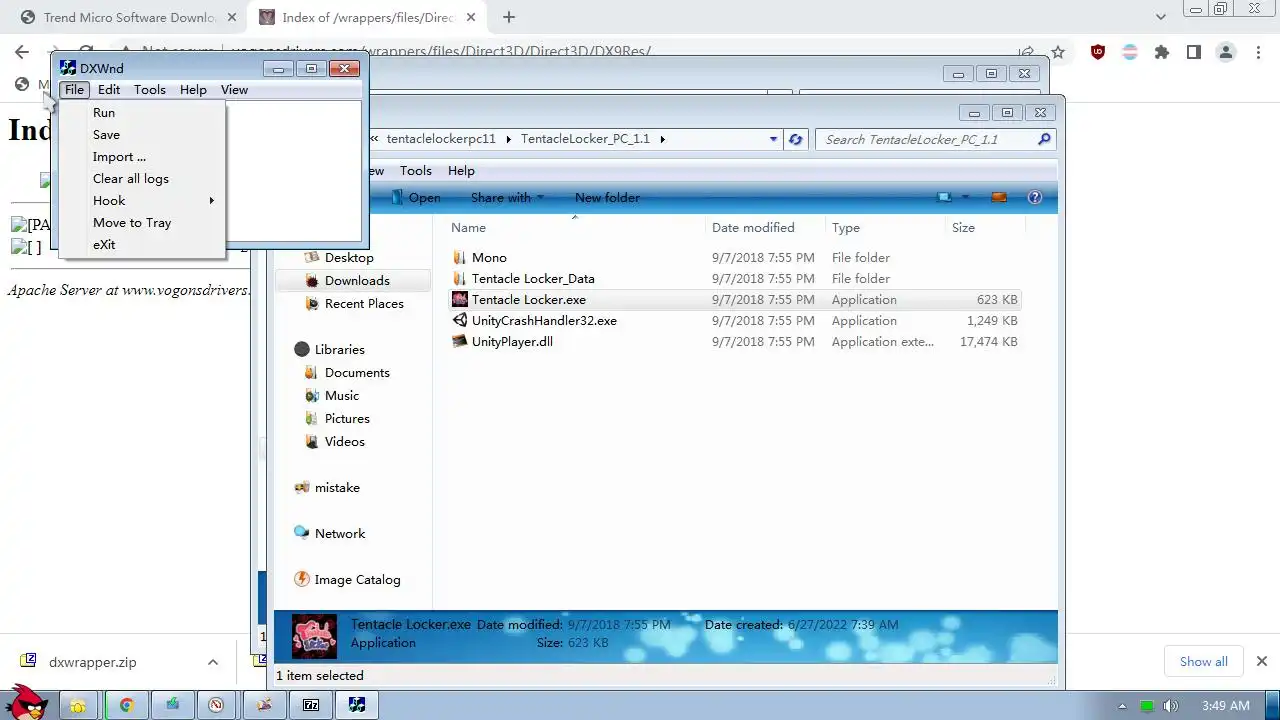
Task: Open the DXWnd Edit menu
Action: 109,89
